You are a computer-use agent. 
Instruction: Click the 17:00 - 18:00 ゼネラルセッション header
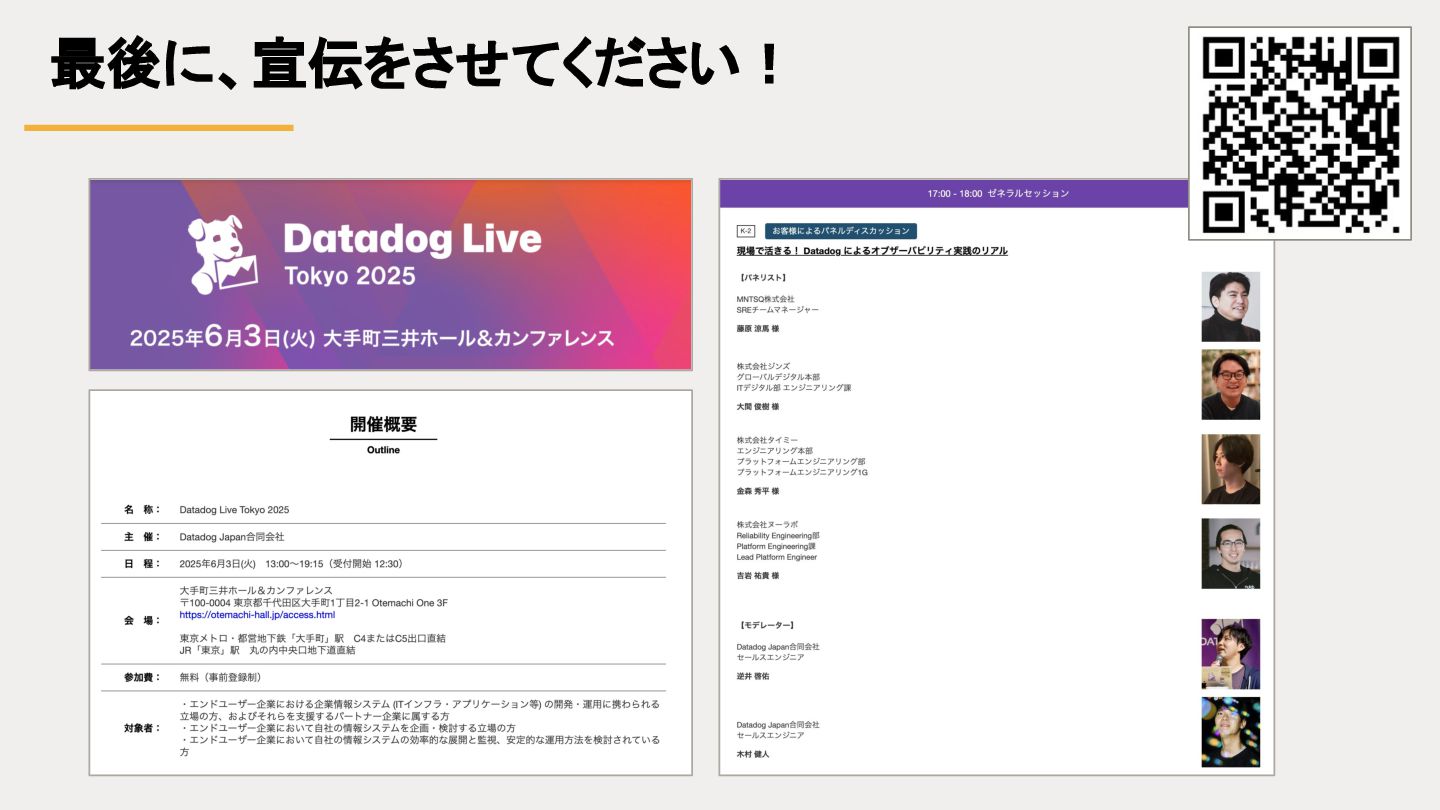[997, 193]
